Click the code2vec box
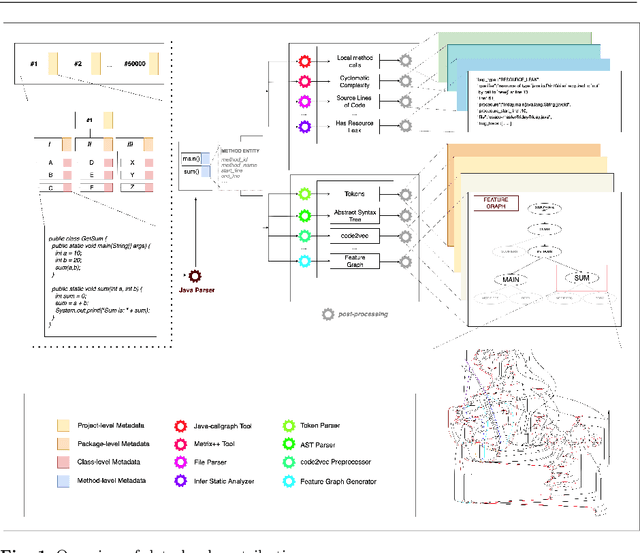 point(345,237)
